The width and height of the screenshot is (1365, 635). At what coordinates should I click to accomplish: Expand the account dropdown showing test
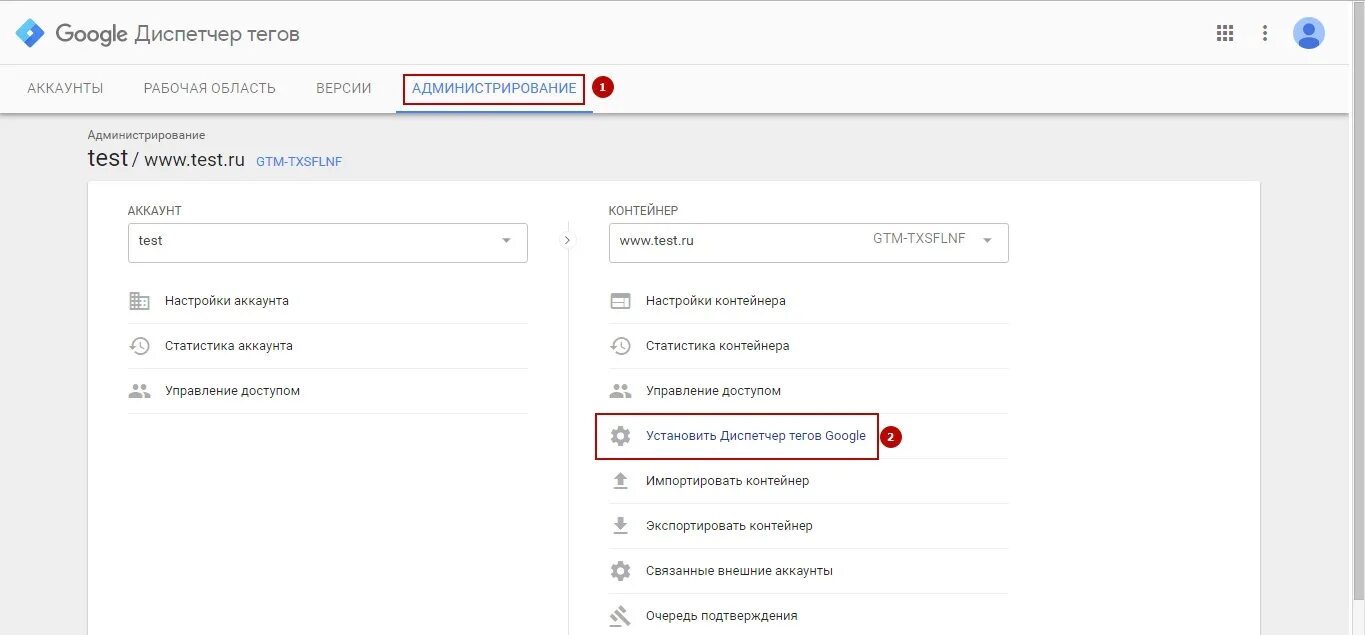pyautogui.click(x=327, y=243)
